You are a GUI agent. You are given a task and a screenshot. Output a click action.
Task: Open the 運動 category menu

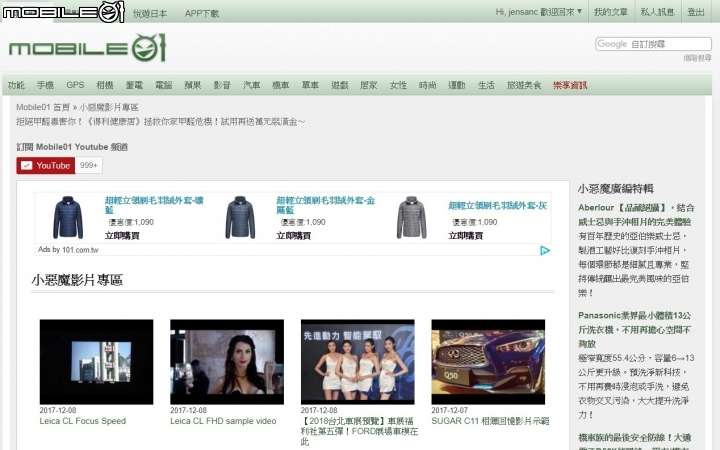coord(457,85)
